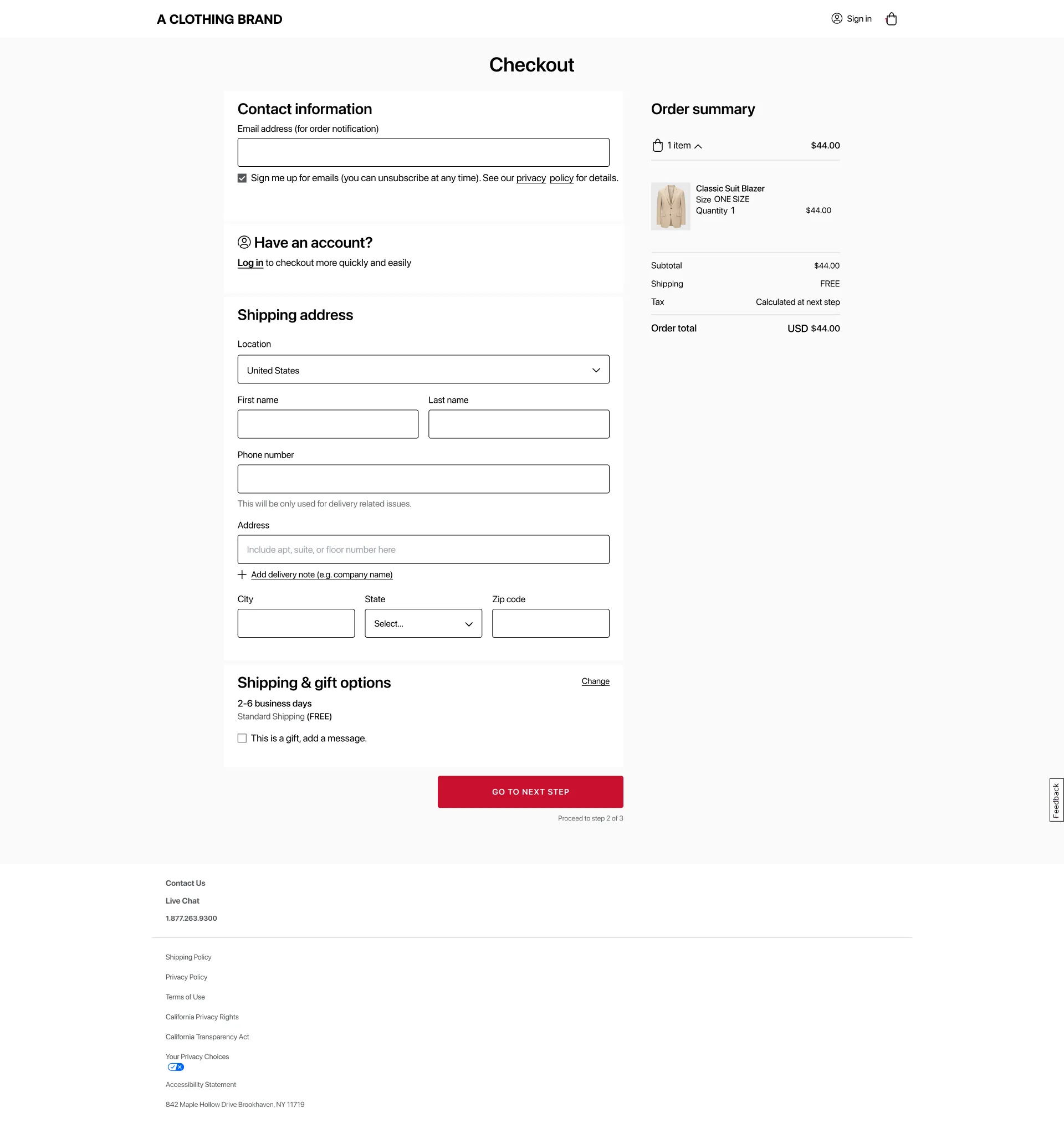Click the Classic Suit Blazer thumbnail
Viewport: 1064px width, 1123px height.
tap(671, 206)
